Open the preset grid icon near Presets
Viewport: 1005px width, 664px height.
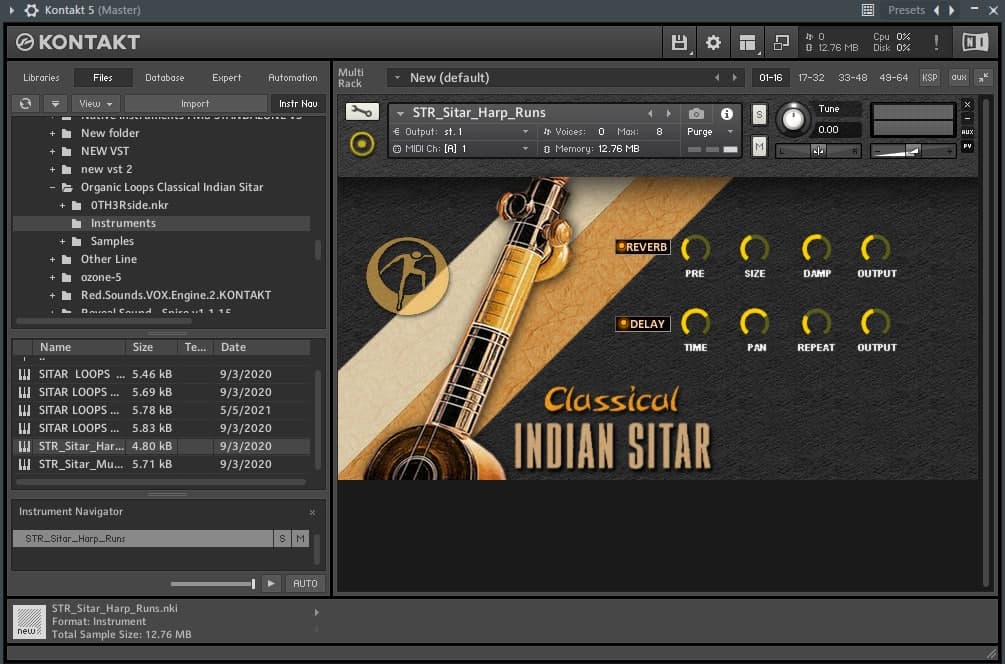pyautogui.click(x=868, y=10)
